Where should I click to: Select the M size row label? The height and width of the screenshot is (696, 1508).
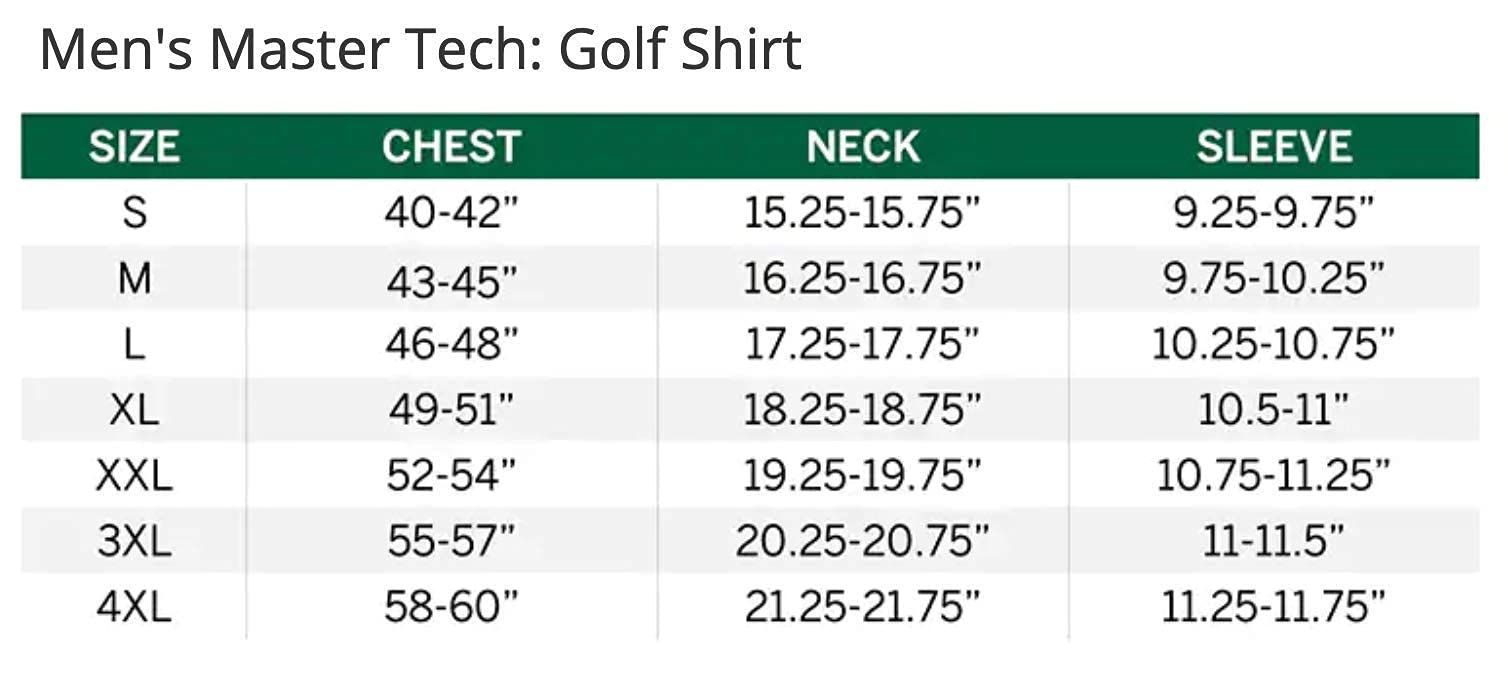pos(134,279)
